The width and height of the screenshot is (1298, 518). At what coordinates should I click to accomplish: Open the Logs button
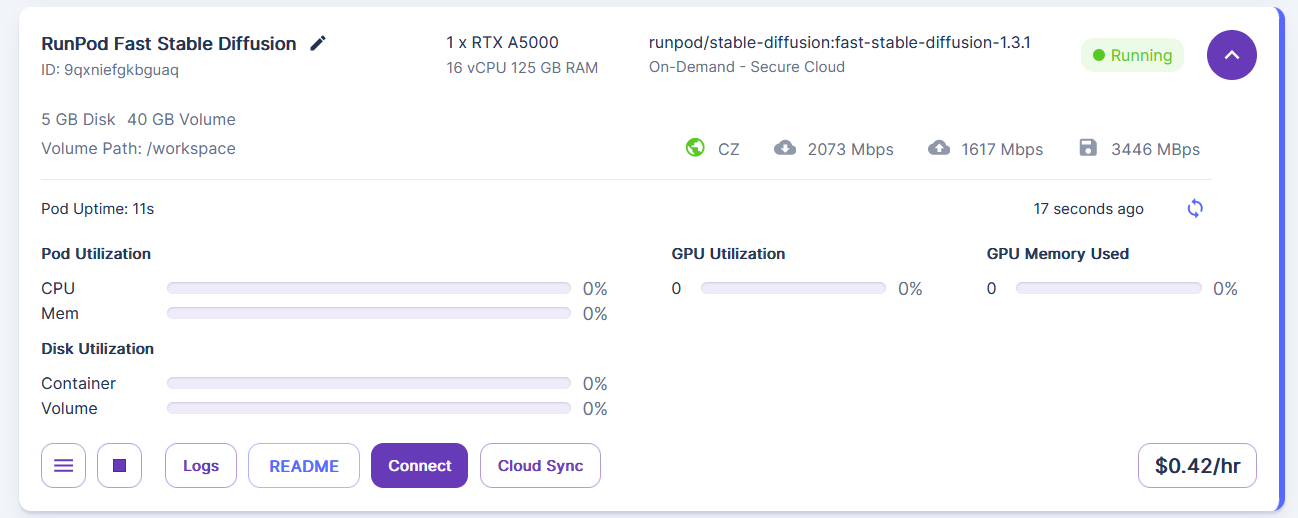pos(201,466)
